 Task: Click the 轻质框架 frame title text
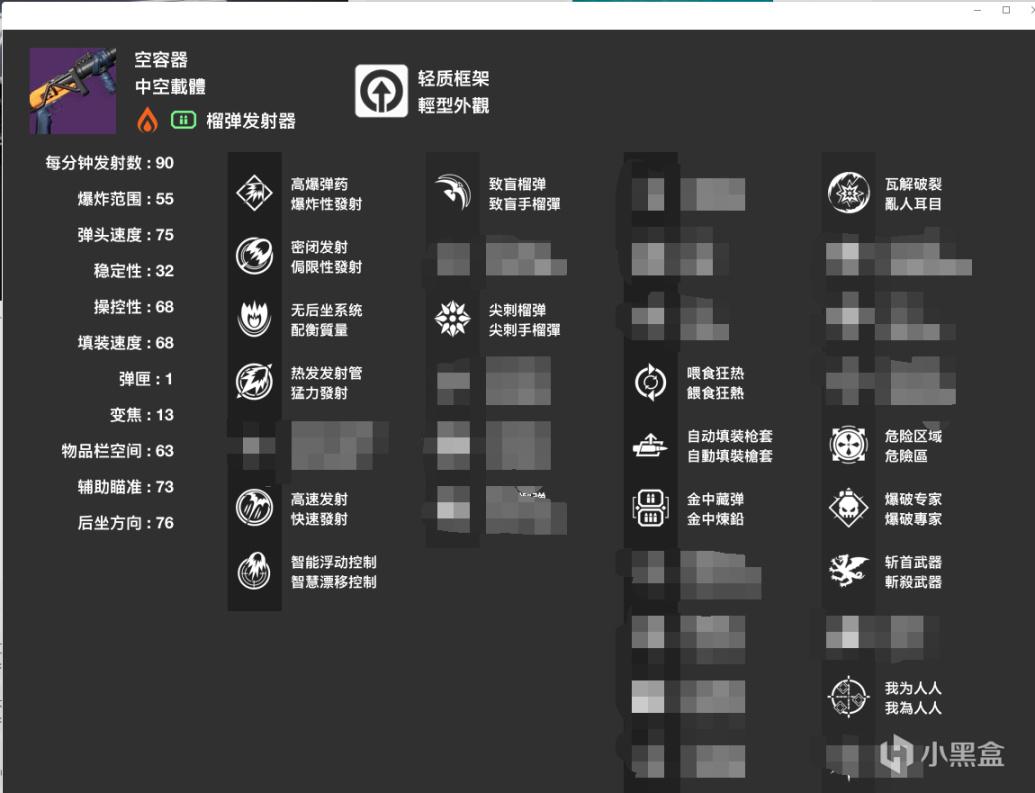pos(453,79)
